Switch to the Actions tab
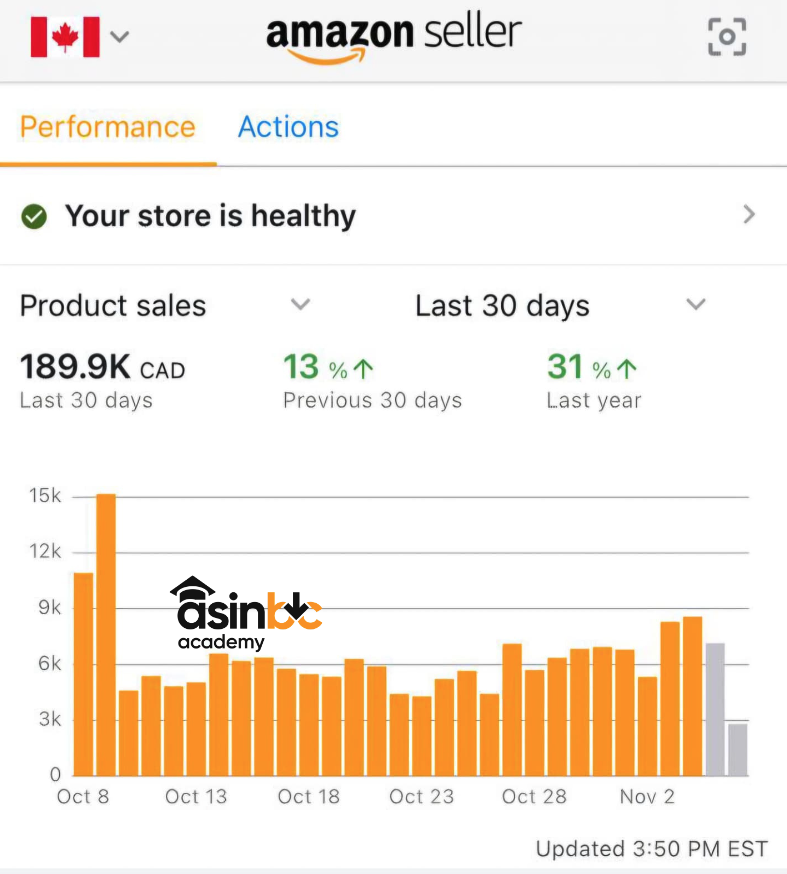The height and width of the screenshot is (874, 787). tap(288, 127)
